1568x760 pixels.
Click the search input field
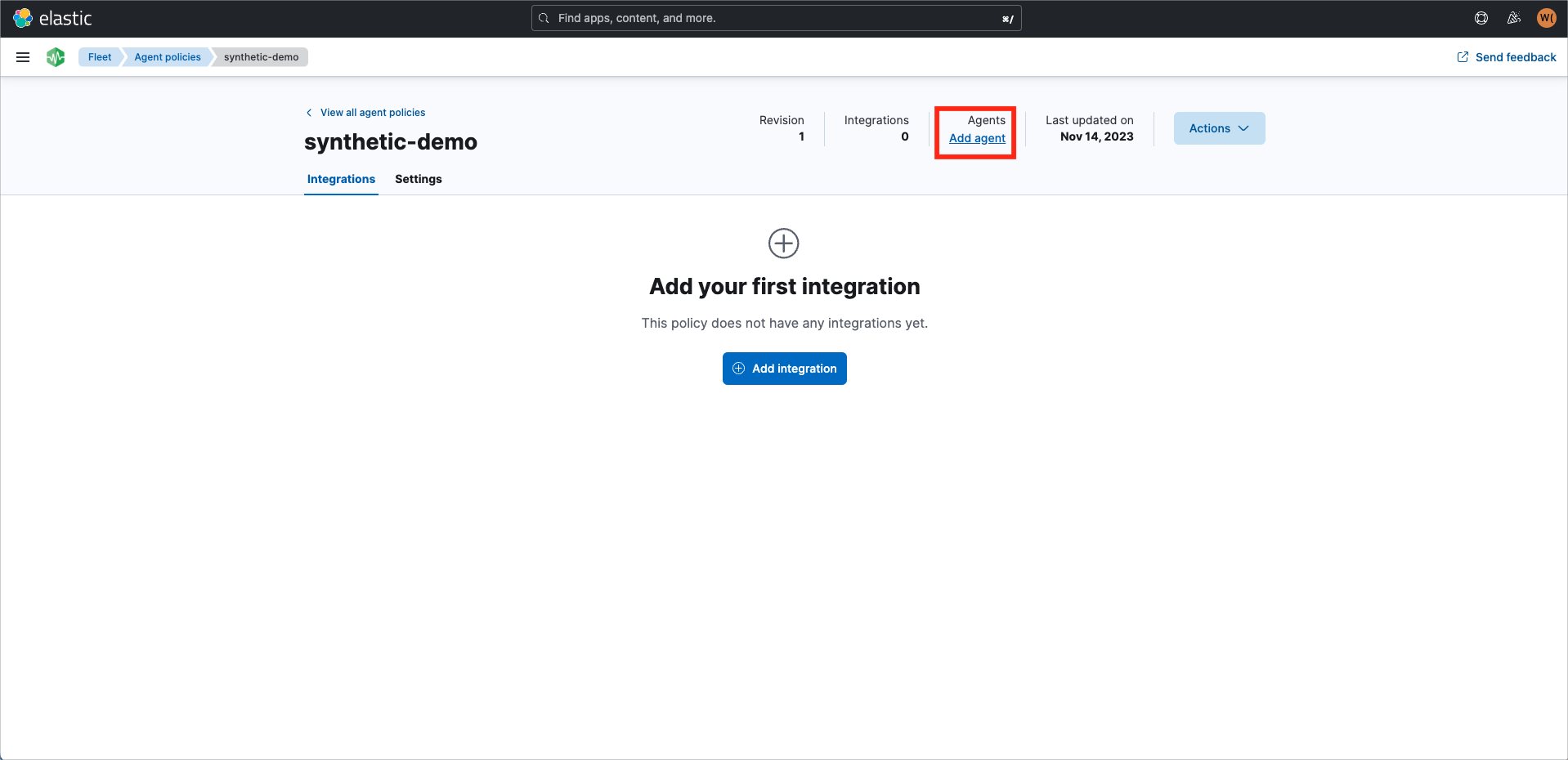(x=776, y=18)
